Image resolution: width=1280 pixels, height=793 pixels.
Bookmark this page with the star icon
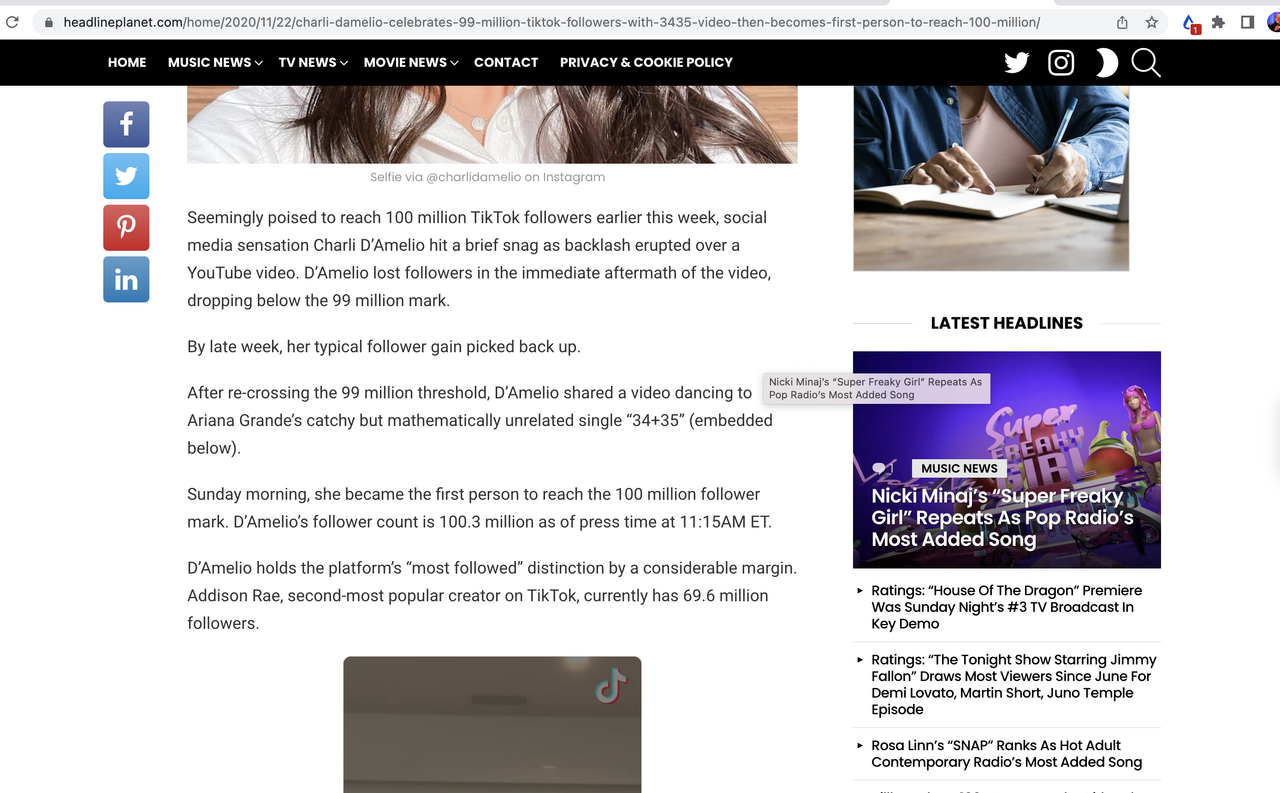(x=1152, y=22)
